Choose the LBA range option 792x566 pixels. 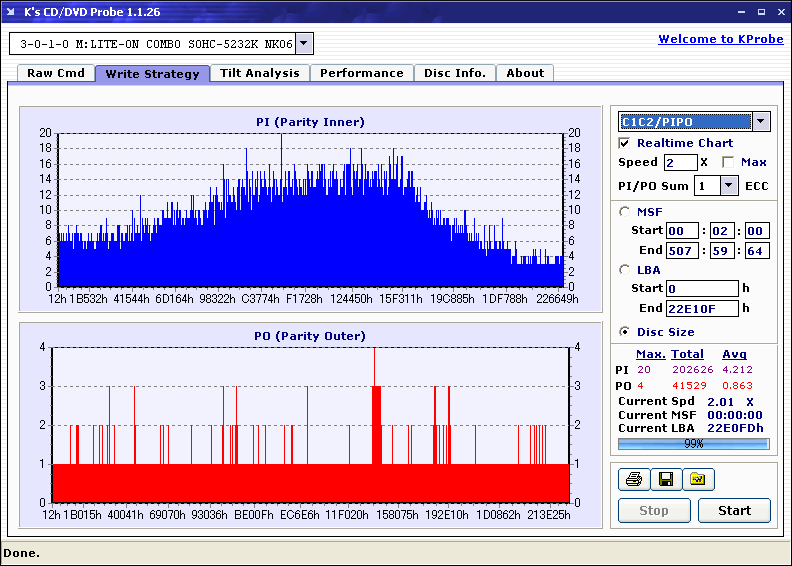pyautogui.click(x=625, y=270)
